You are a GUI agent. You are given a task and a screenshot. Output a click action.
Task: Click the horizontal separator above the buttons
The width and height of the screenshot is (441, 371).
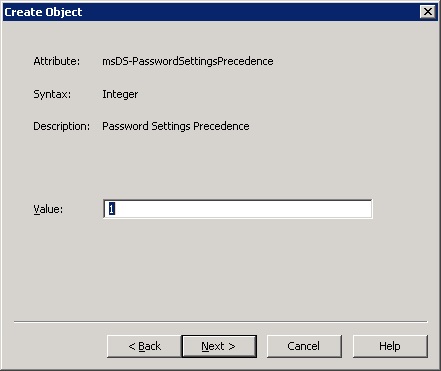[x=220, y=322]
